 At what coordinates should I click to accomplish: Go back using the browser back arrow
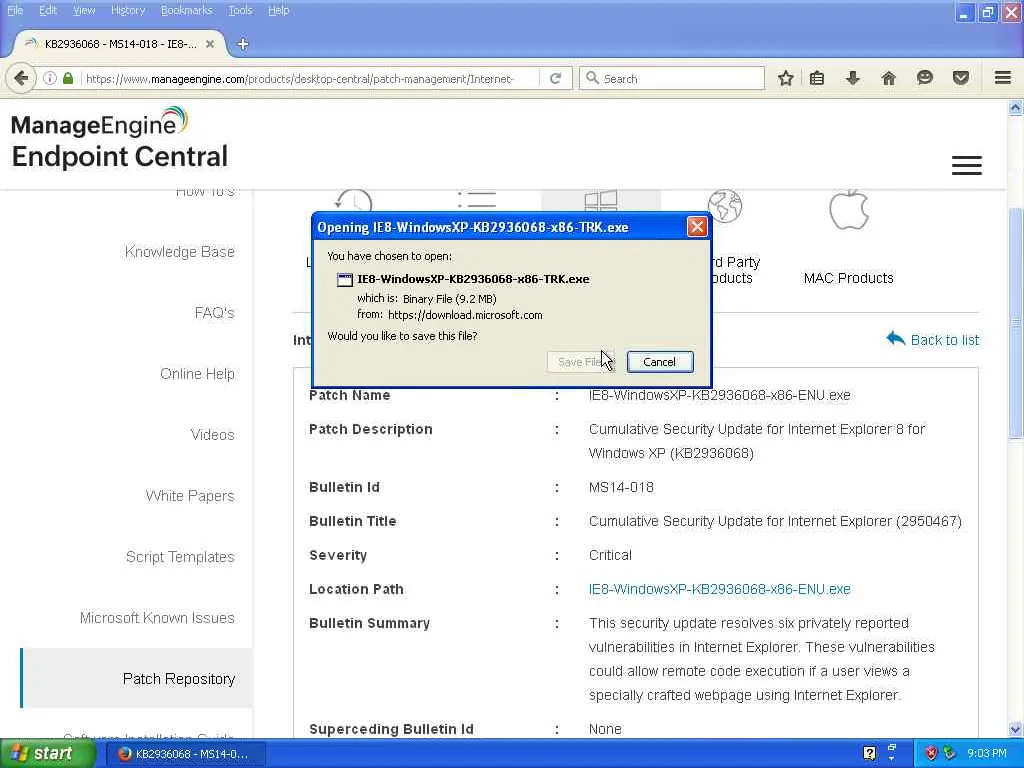click(21, 78)
